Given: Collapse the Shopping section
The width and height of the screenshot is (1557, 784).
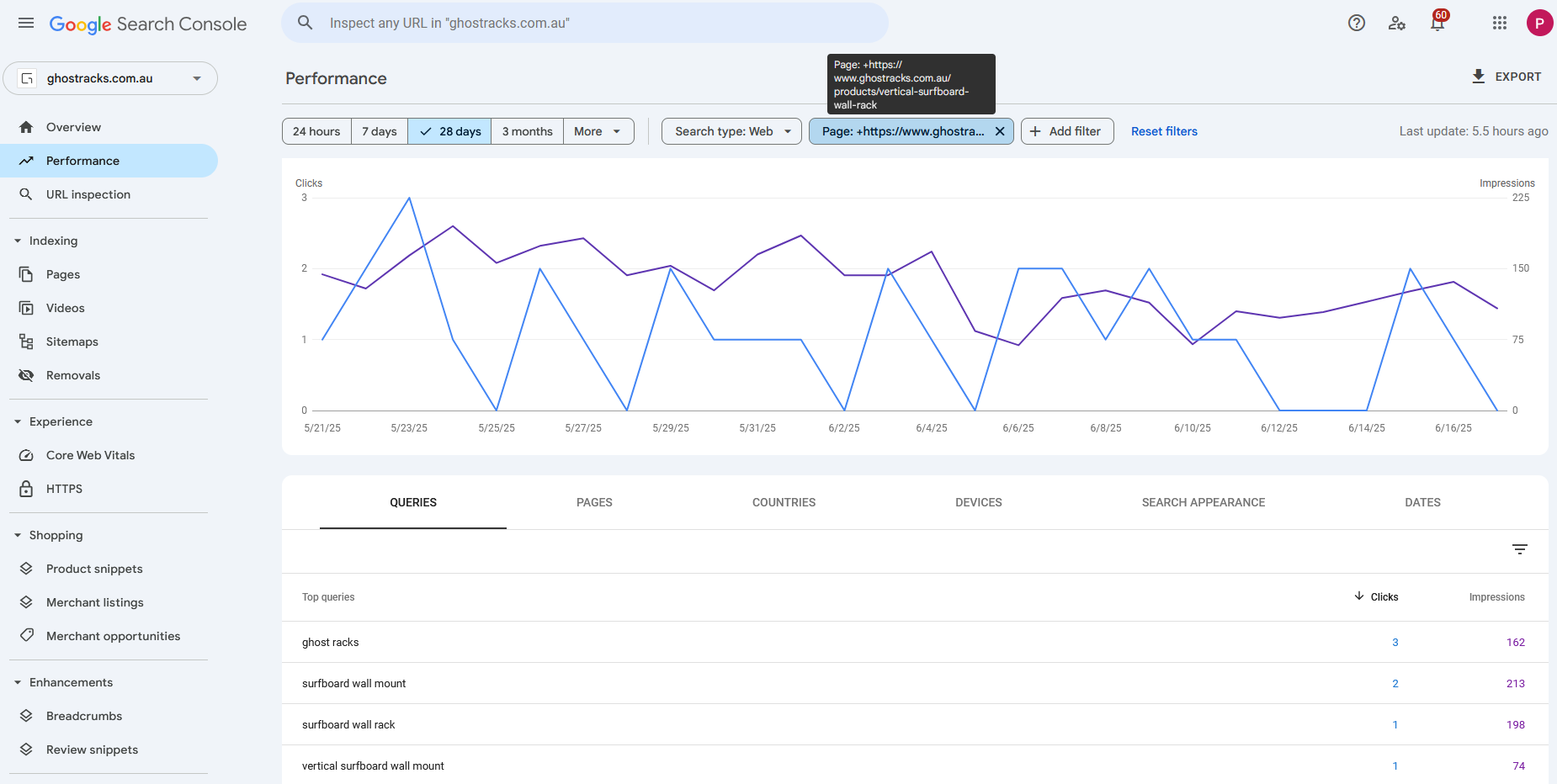Looking at the screenshot, I should coord(18,535).
